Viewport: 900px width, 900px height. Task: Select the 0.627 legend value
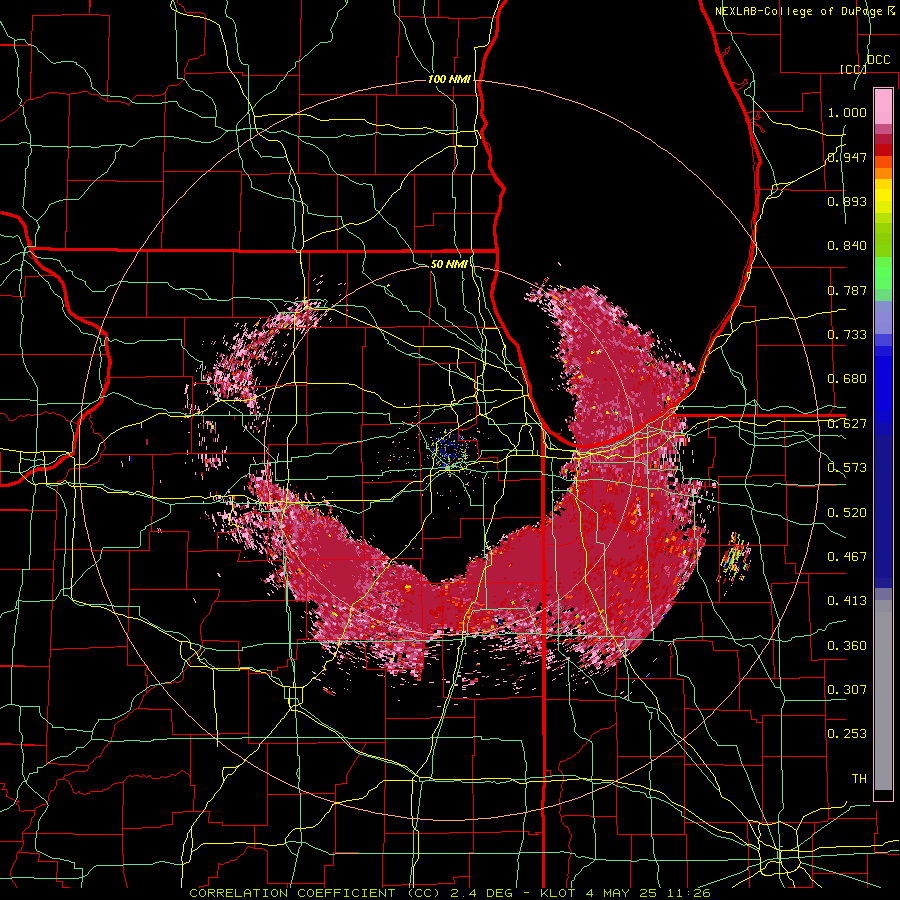847,424
